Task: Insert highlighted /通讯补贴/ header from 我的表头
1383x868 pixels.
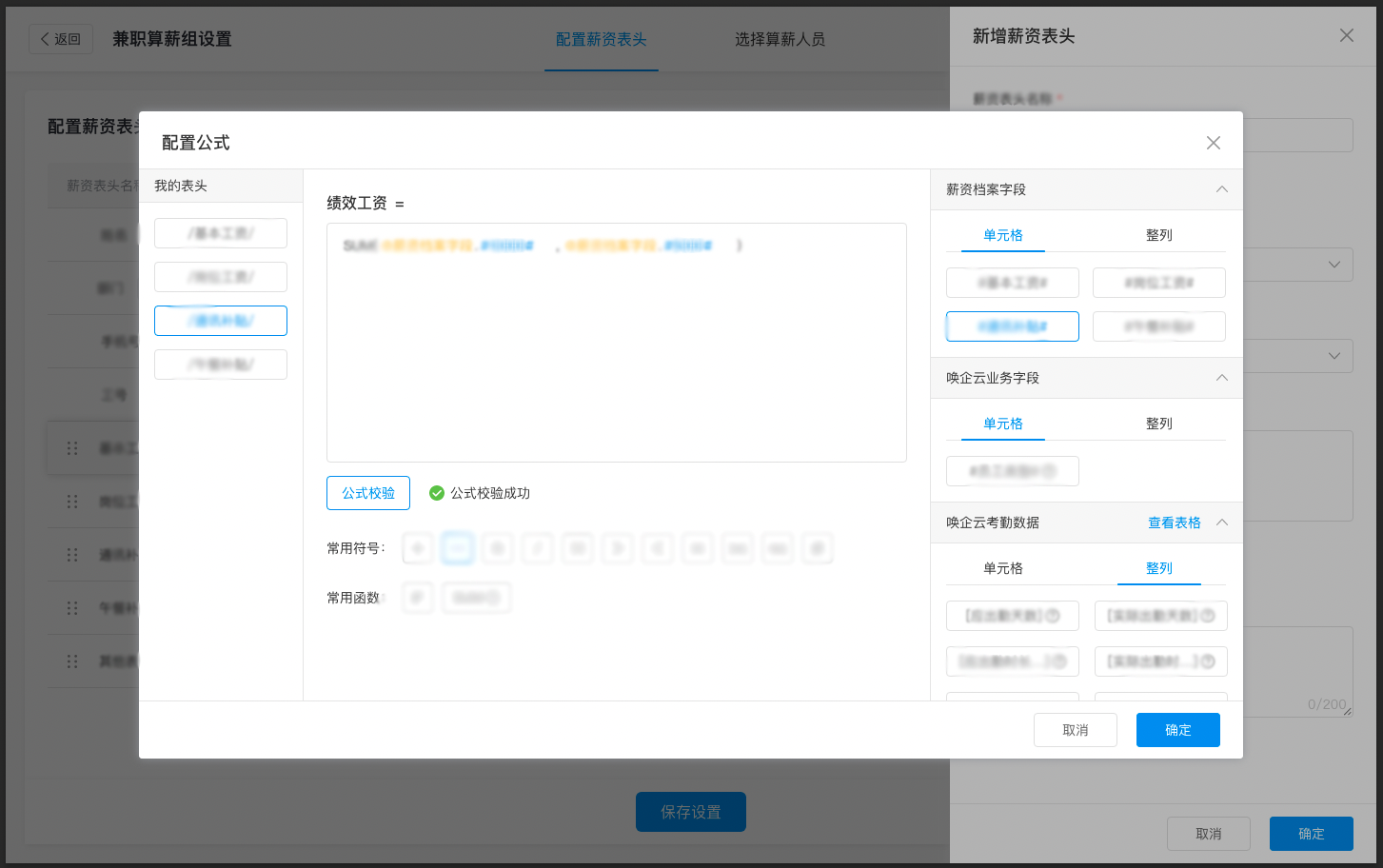Action: pyautogui.click(x=221, y=321)
